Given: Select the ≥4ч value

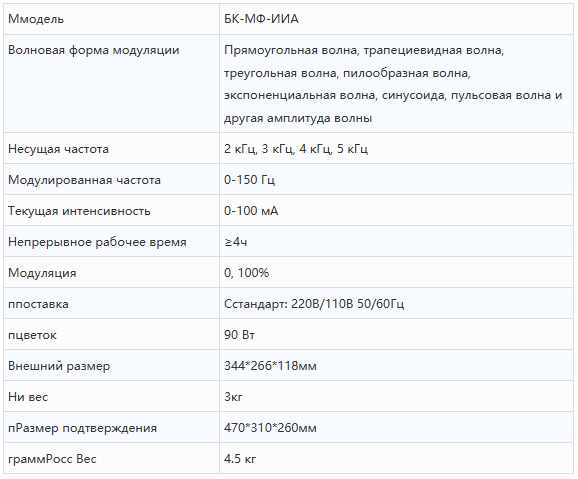Looking at the screenshot, I should (x=236, y=242).
